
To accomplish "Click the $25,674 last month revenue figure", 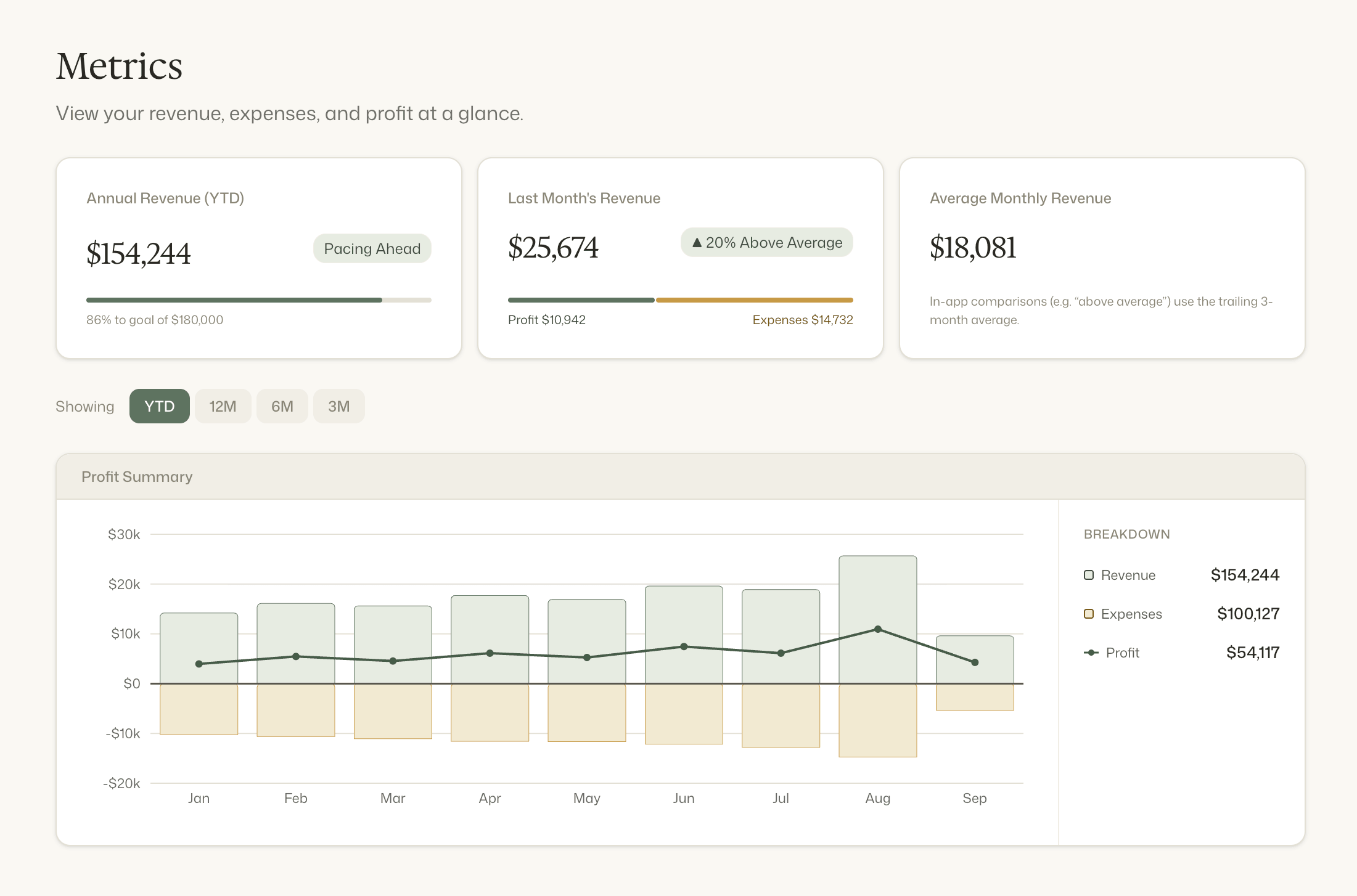I will tap(553, 247).
